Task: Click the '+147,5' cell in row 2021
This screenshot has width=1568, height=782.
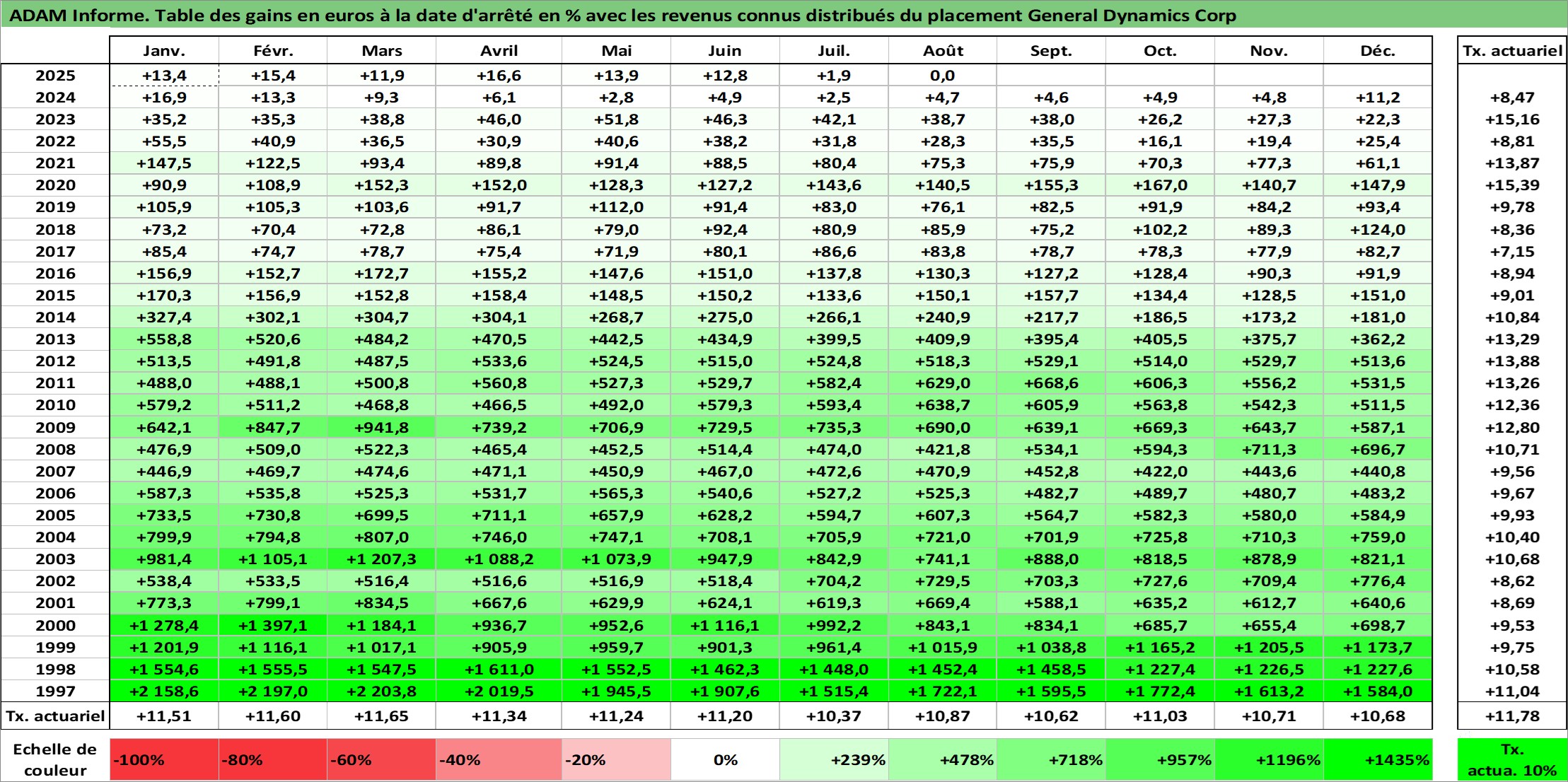Action: point(164,163)
